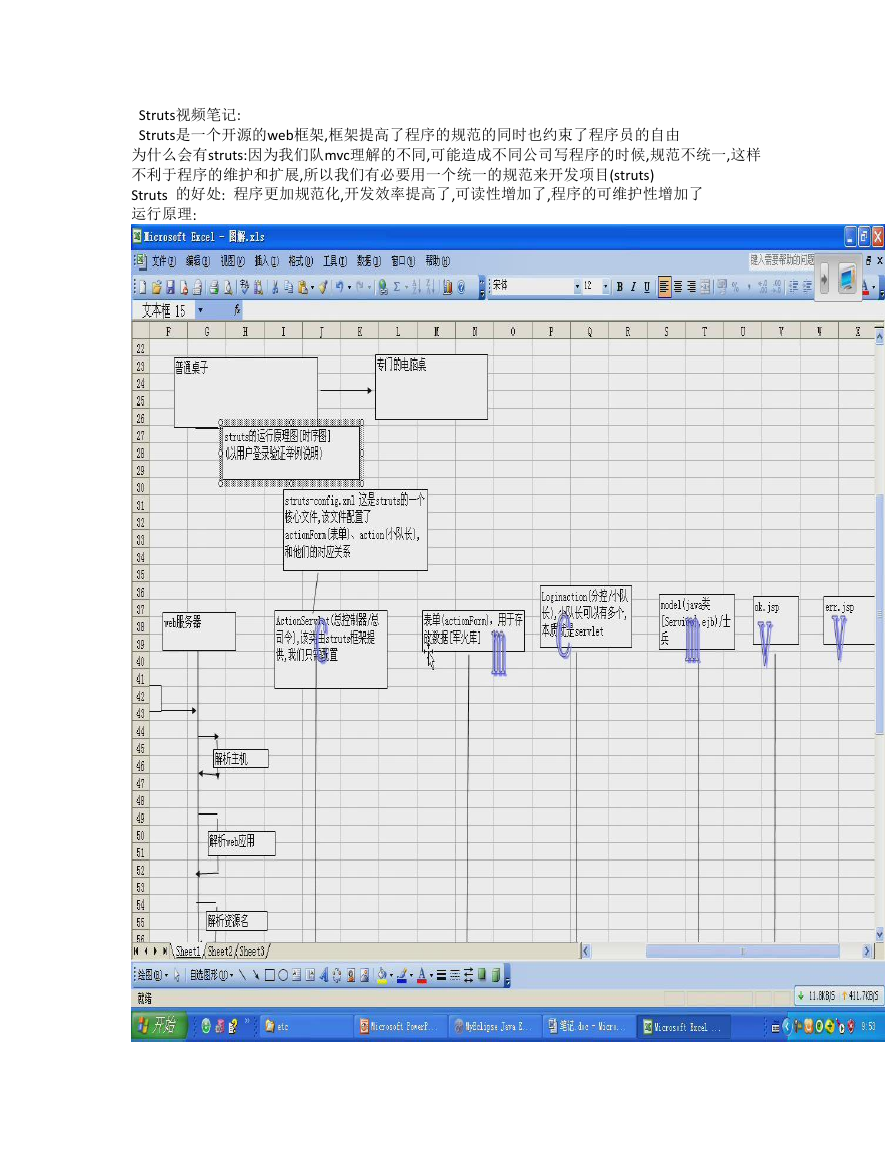Toggle Center alignment
The height and width of the screenshot is (1155, 893).
678,287
